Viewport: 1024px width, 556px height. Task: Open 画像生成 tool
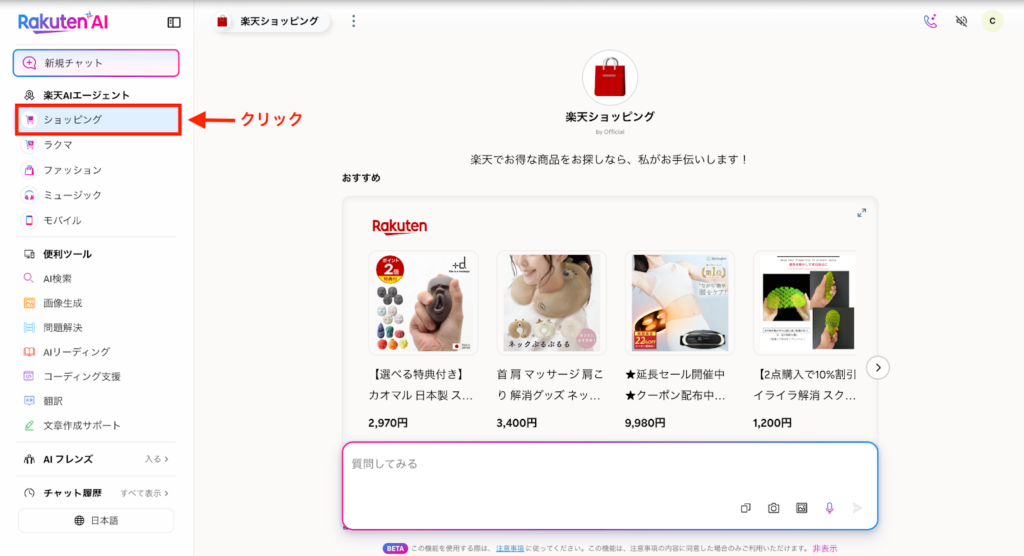click(x=63, y=303)
